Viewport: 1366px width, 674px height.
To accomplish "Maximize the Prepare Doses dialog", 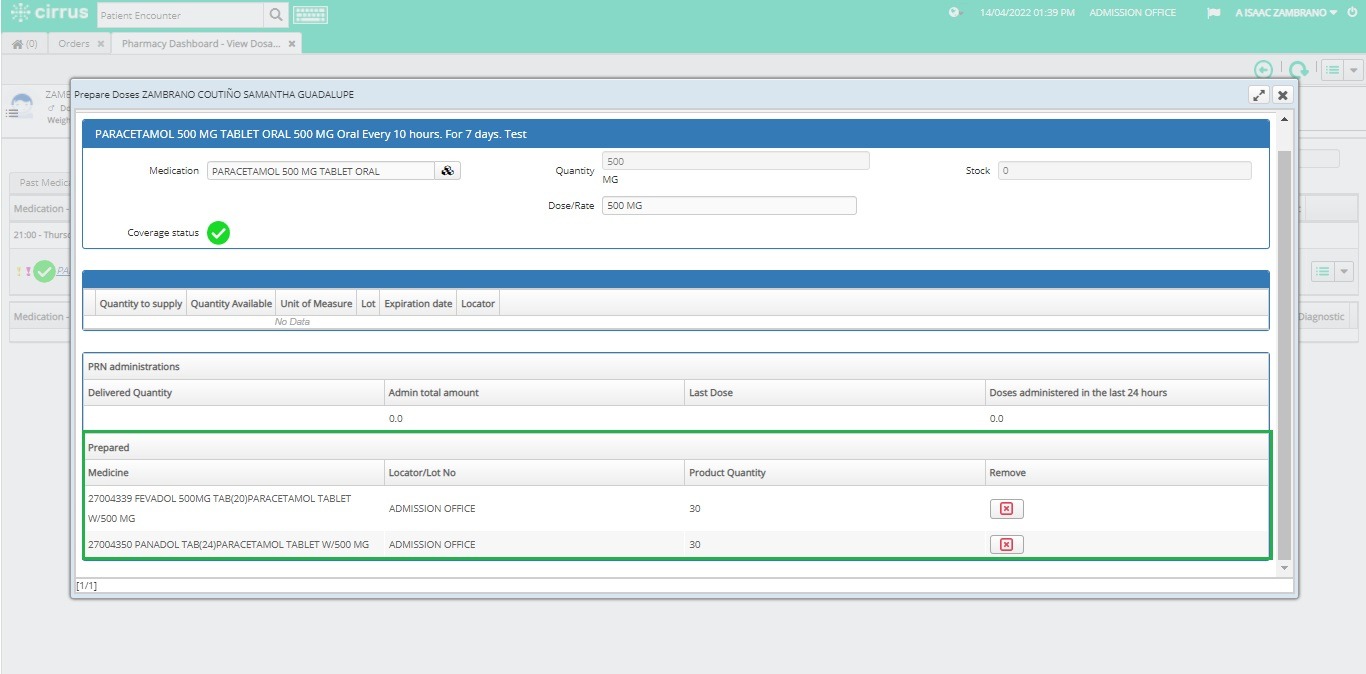I will pyautogui.click(x=1259, y=94).
